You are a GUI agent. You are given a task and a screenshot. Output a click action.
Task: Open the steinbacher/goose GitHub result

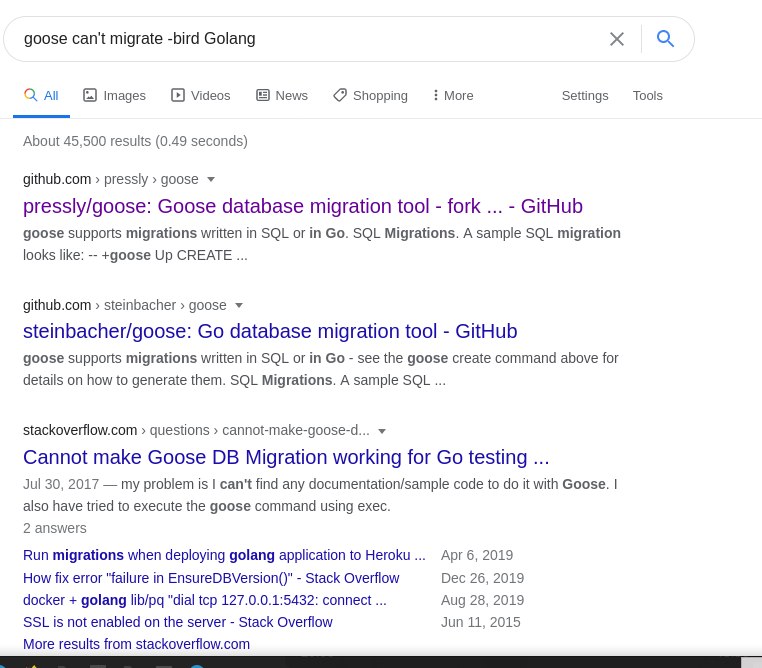(x=270, y=331)
